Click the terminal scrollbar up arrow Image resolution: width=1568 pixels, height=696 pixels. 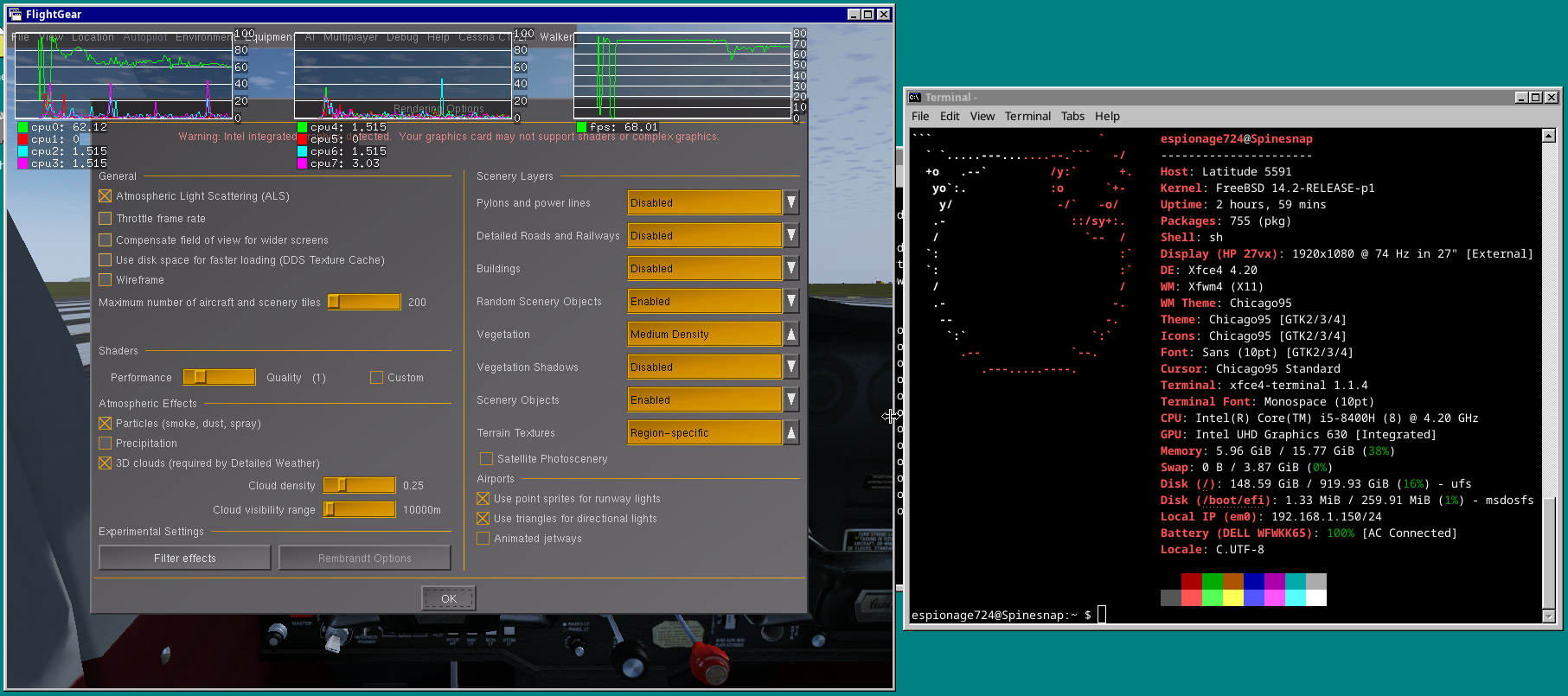coord(1548,136)
